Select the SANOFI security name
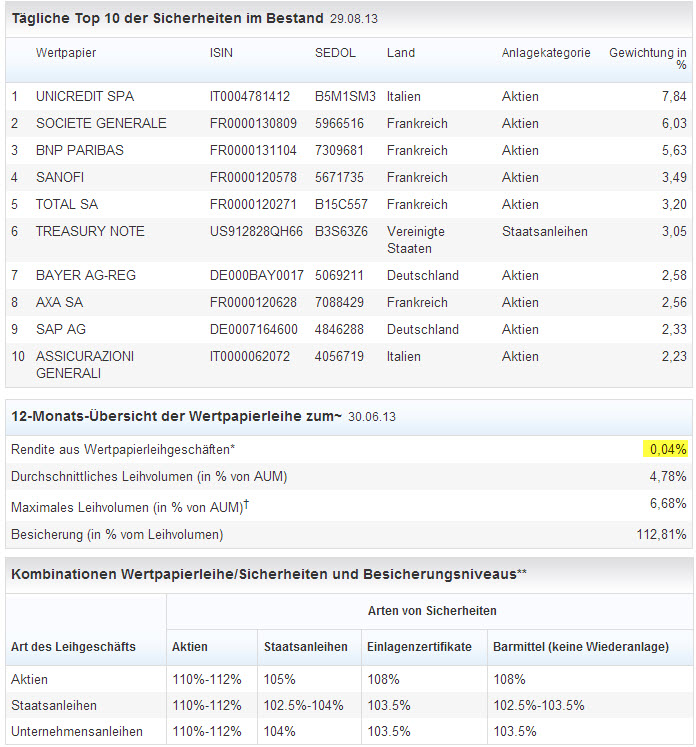696x747 pixels. coord(60,178)
